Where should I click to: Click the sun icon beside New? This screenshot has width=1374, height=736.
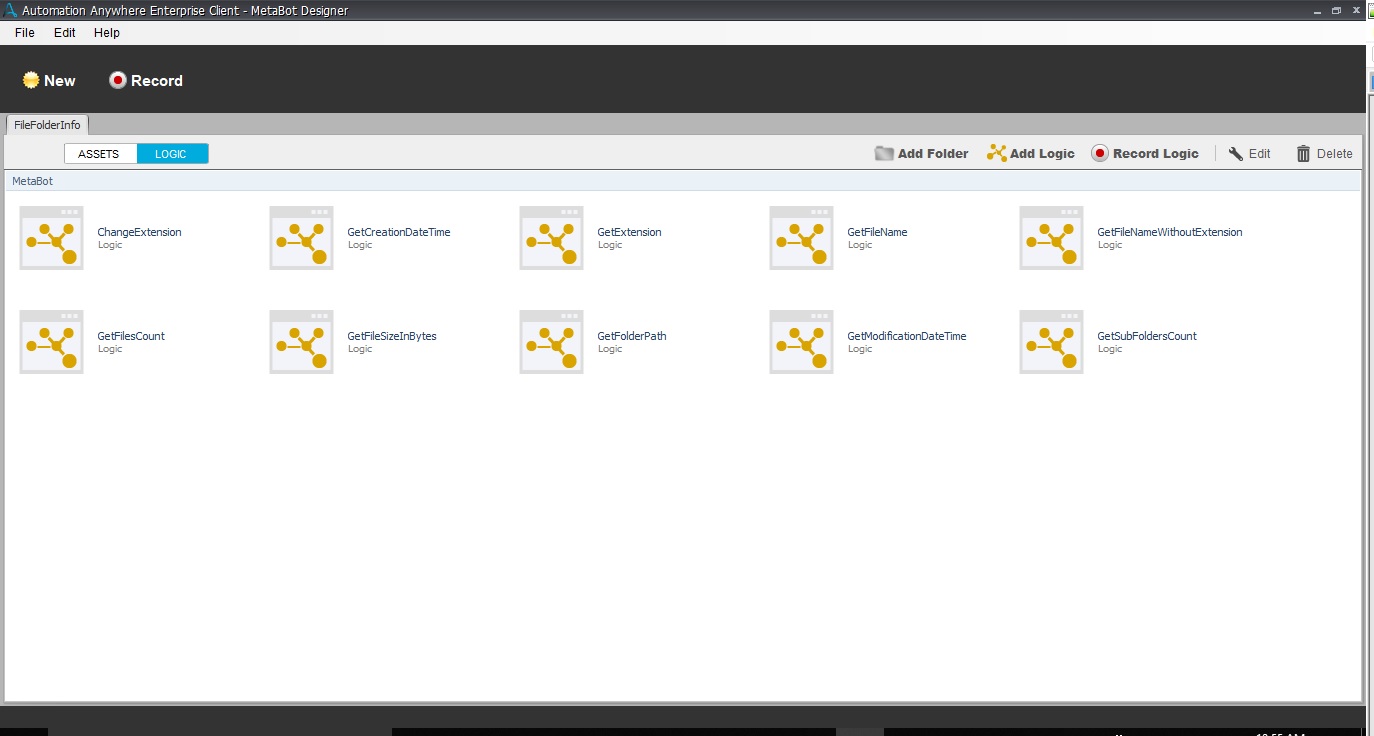click(x=31, y=80)
